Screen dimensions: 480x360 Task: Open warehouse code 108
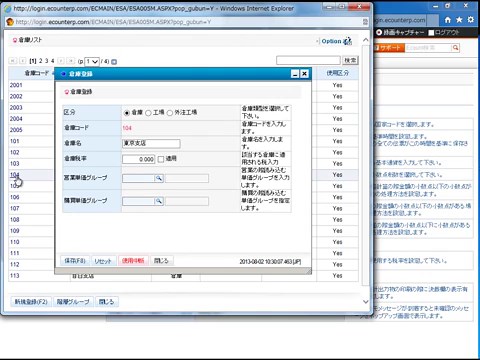tap(15, 220)
